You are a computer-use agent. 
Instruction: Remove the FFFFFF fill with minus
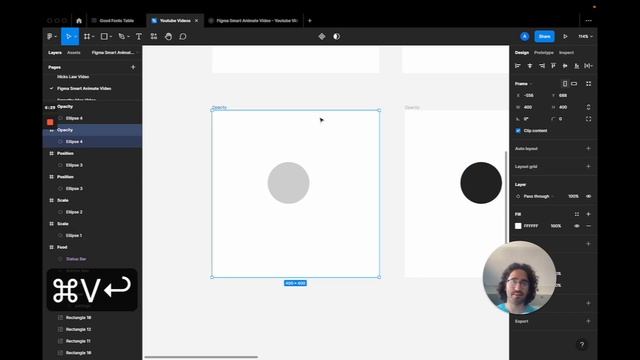point(589,226)
